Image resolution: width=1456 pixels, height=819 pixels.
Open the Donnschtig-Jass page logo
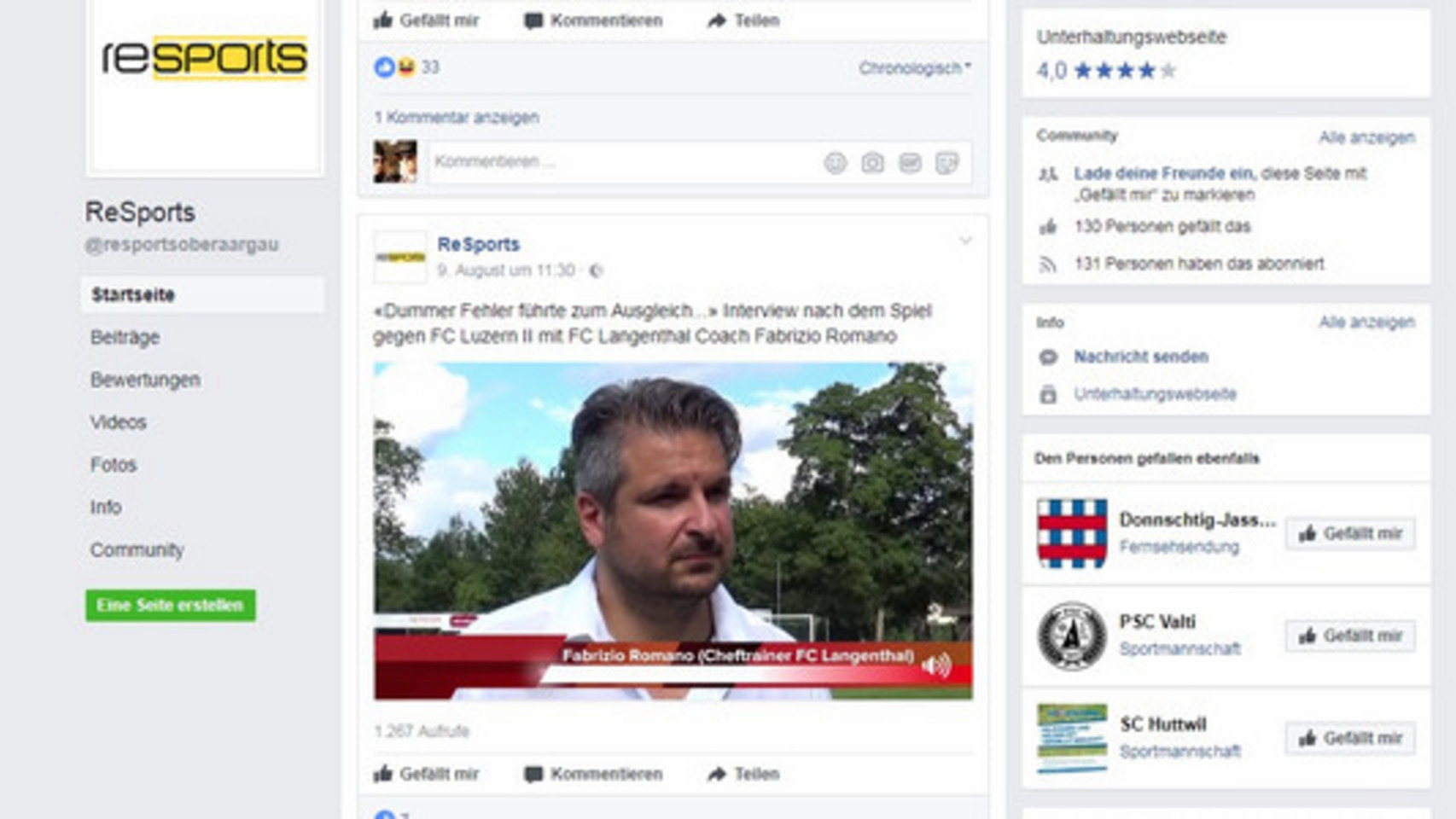click(1072, 533)
